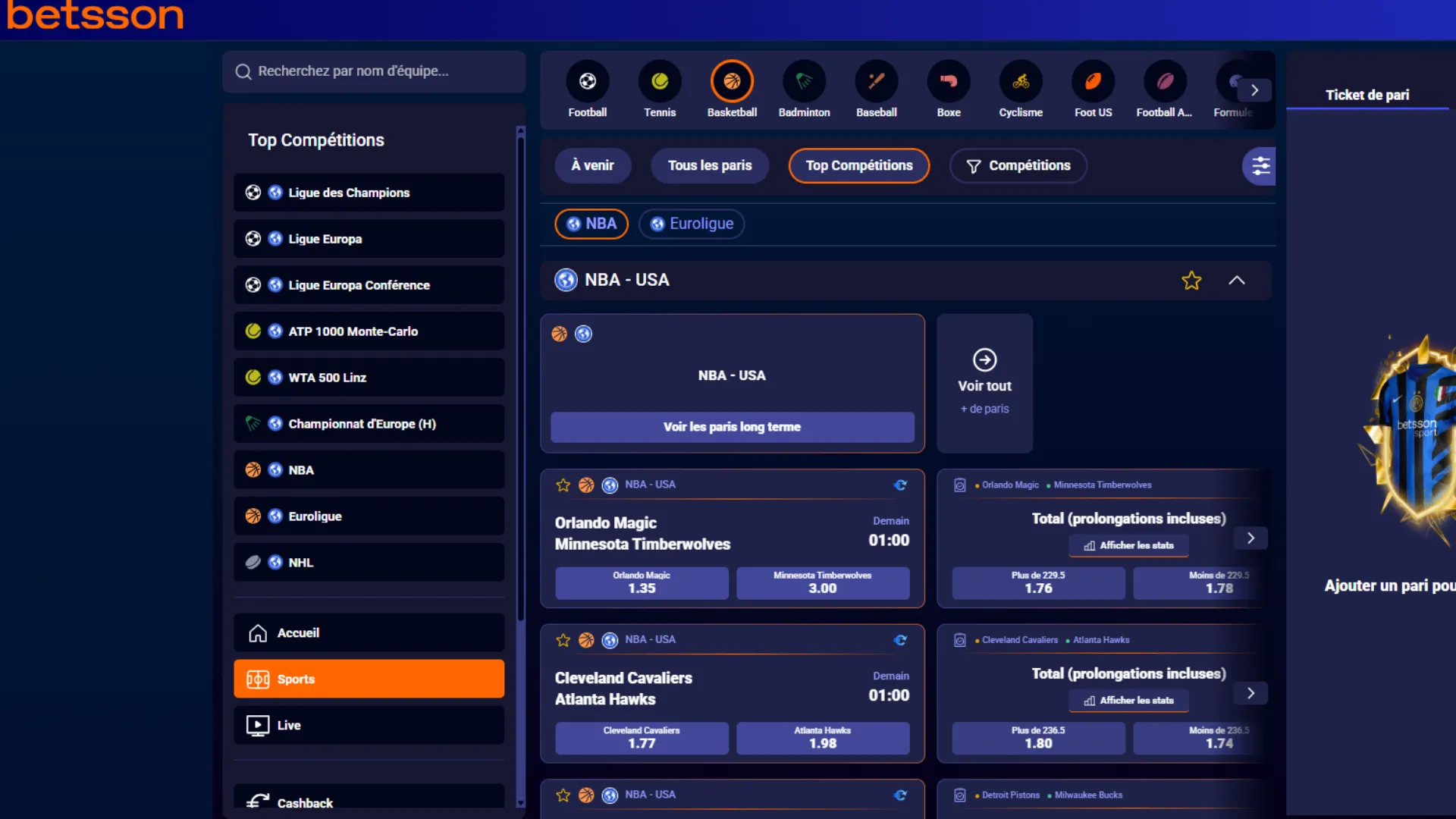Select the Cyclisme sport icon
Image resolution: width=1456 pixels, height=819 pixels.
[1020, 82]
